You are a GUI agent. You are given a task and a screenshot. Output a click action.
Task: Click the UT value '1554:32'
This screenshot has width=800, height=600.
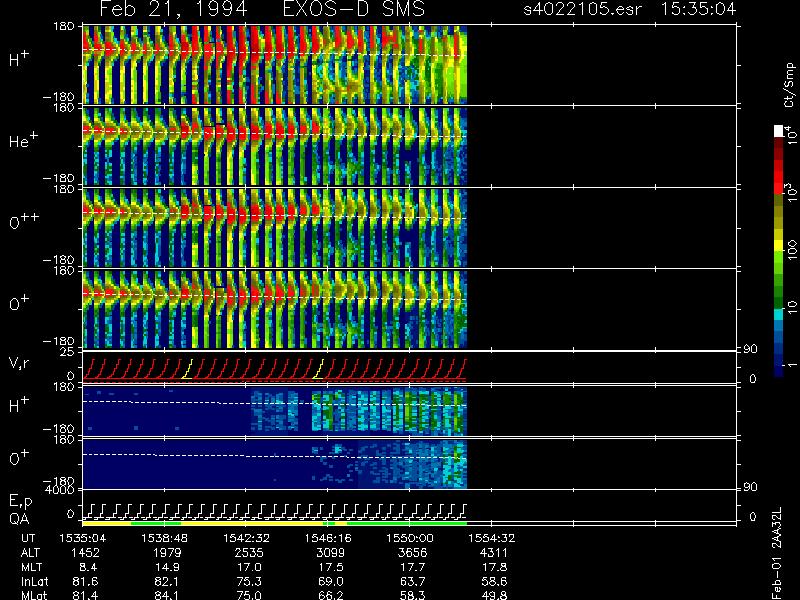tap(494, 538)
